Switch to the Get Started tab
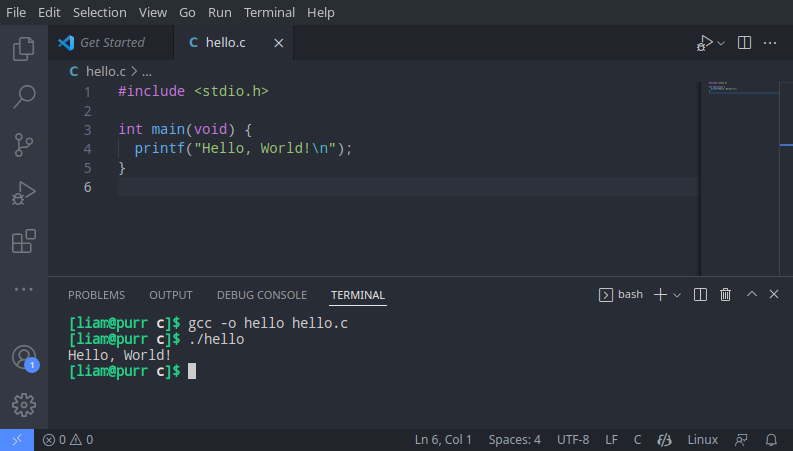793x451 pixels. (111, 43)
